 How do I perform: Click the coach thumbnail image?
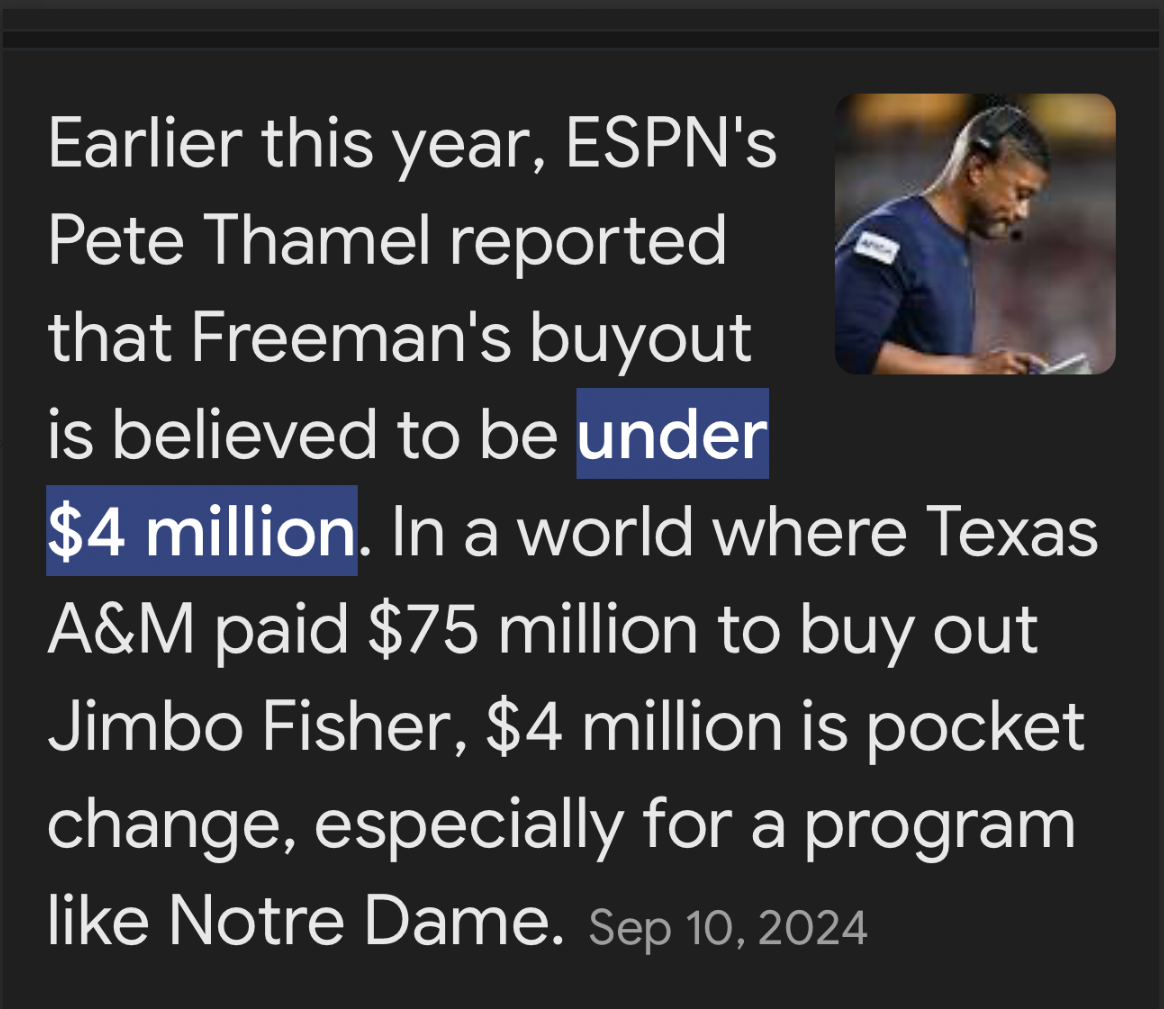coord(975,234)
